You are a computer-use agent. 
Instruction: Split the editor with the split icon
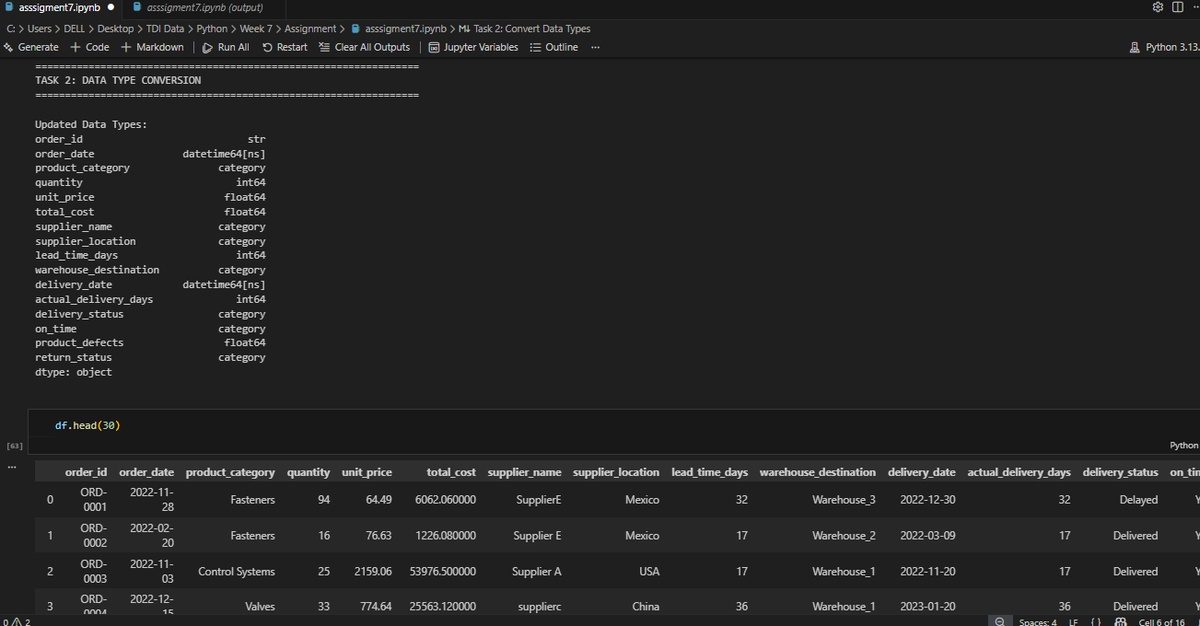(x=1178, y=8)
